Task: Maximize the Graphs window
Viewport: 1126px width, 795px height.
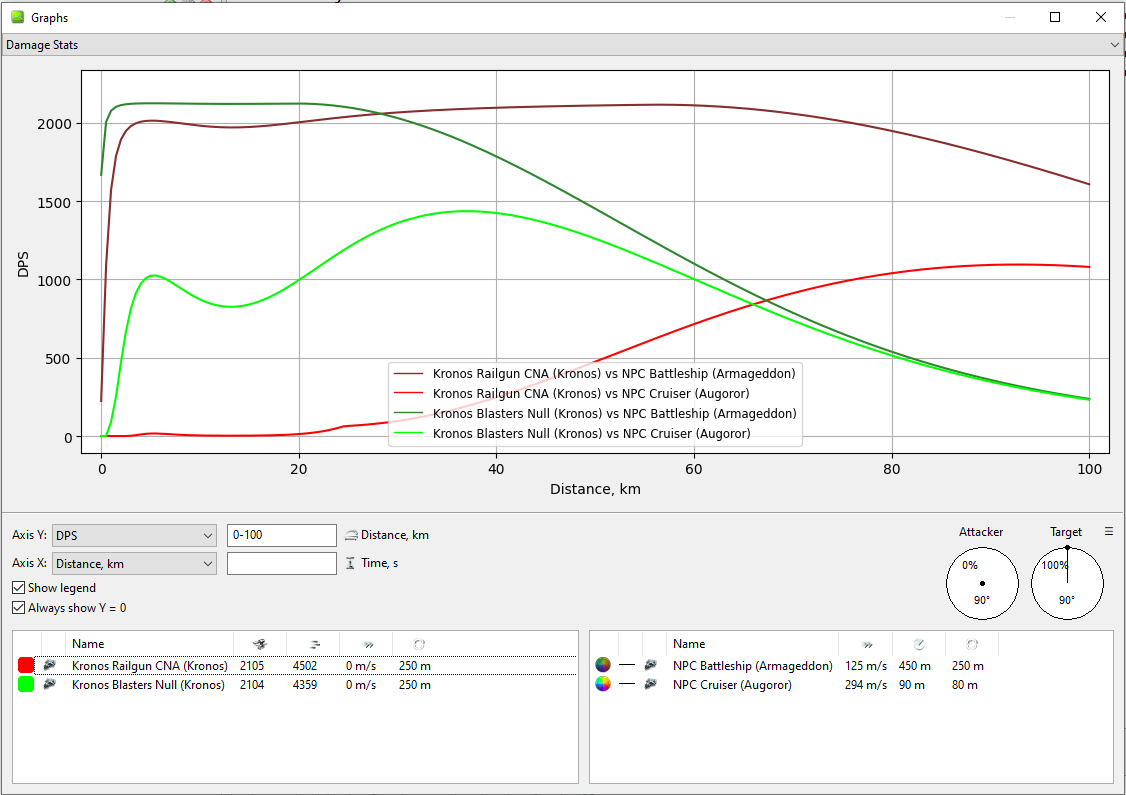Action: (x=1055, y=17)
